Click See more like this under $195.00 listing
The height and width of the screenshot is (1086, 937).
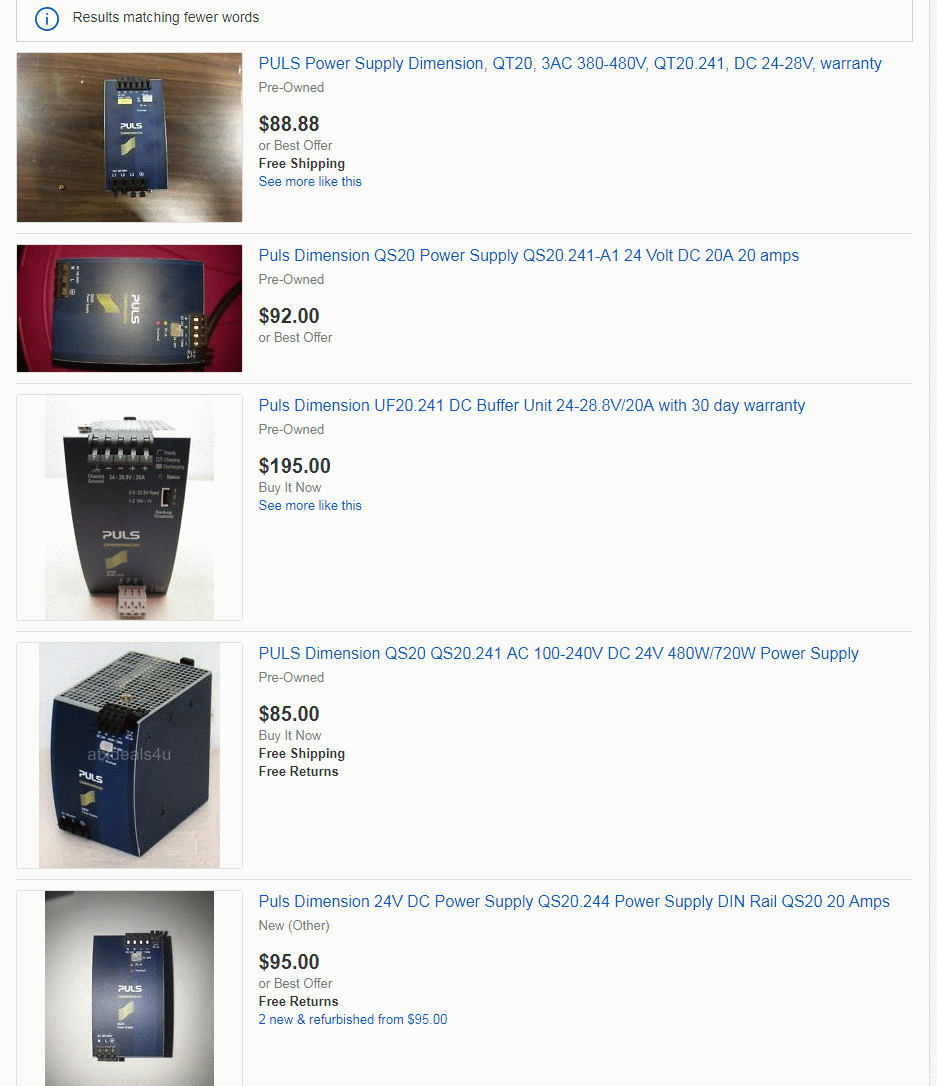pos(310,506)
